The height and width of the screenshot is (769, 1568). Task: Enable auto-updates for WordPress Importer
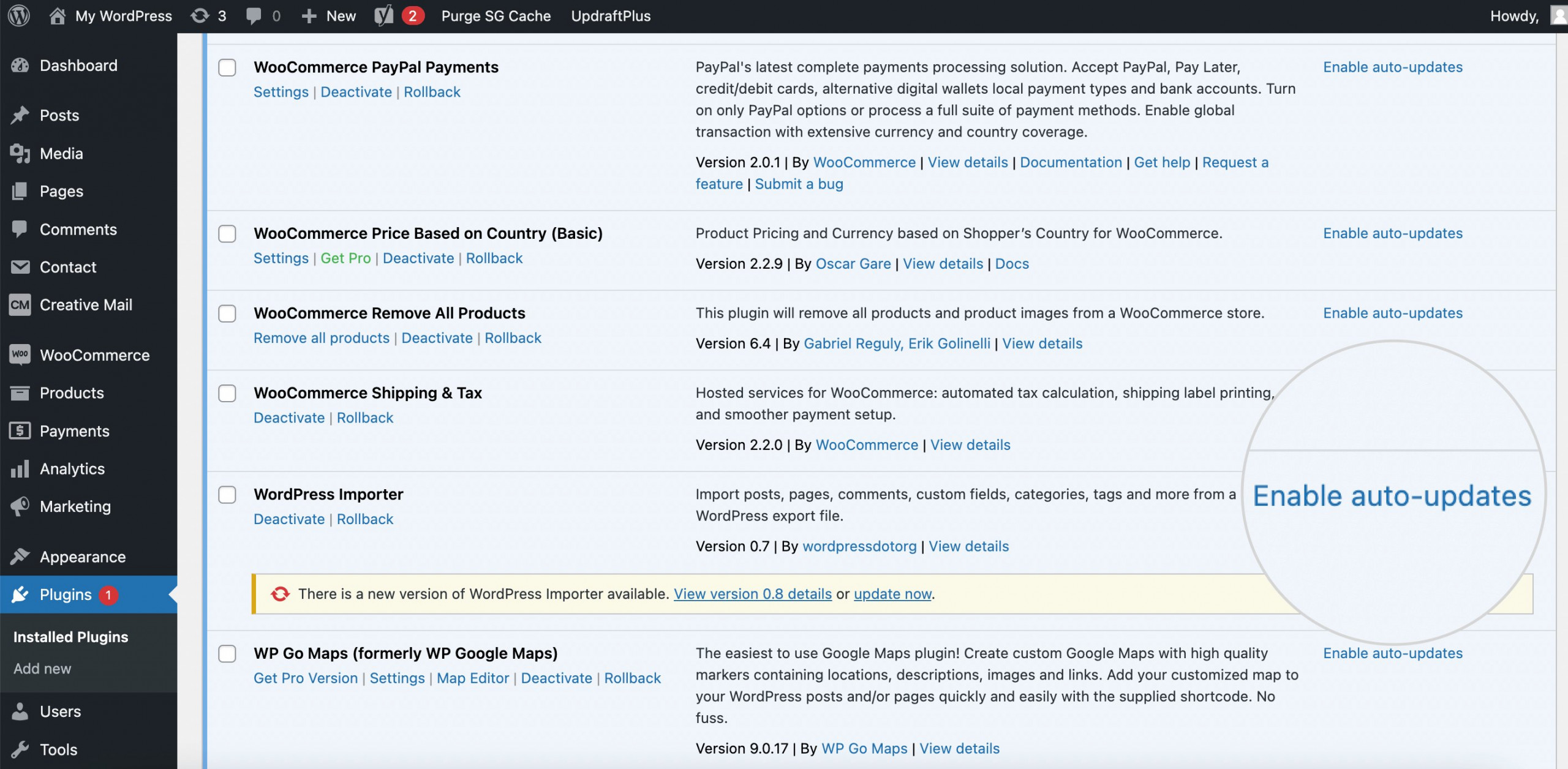[1392, 496]
